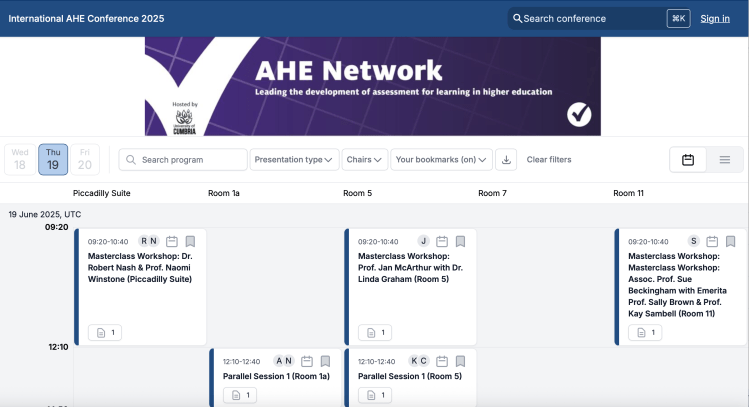Switch to list view layout
749x407 pixels.
point(725,160)
